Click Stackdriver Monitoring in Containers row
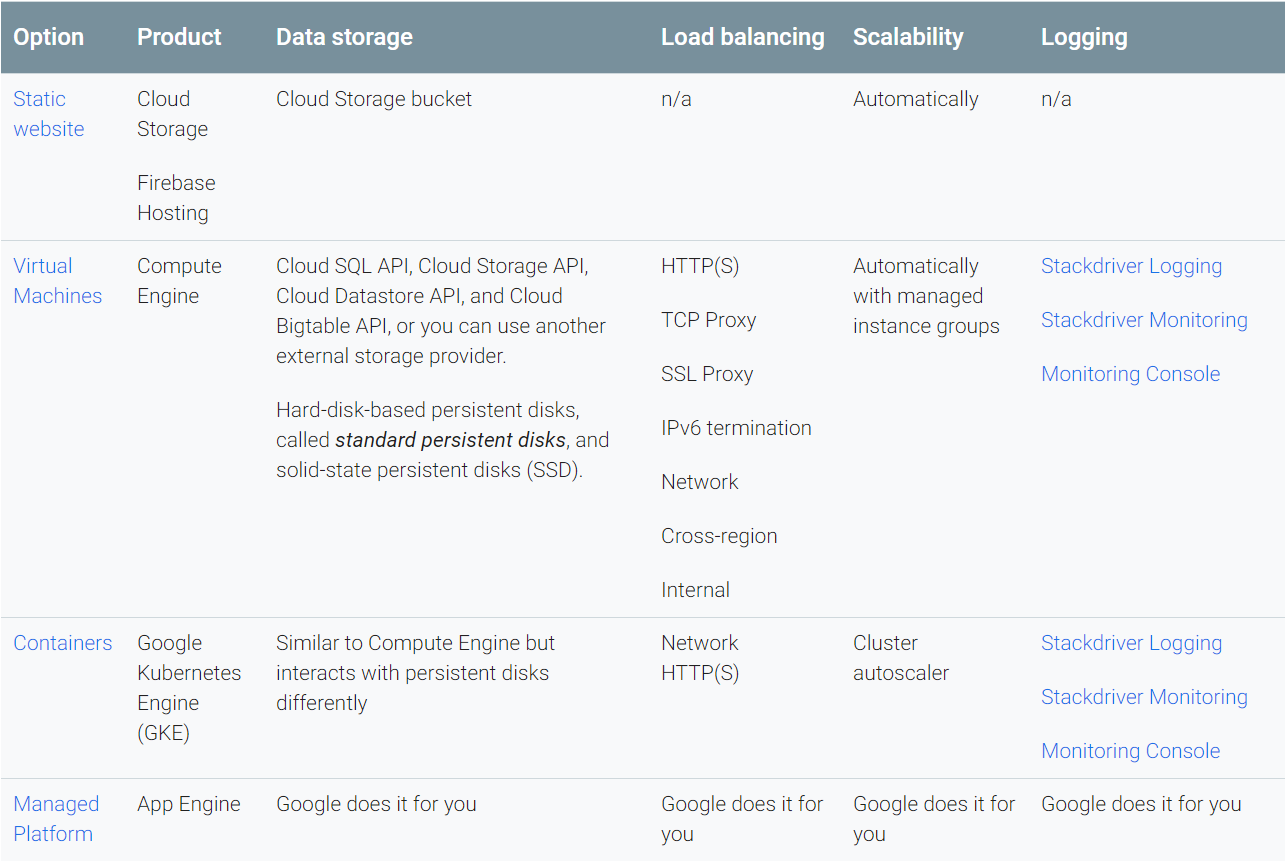This screenshot has width=1285, height=865. point(1144,697)
